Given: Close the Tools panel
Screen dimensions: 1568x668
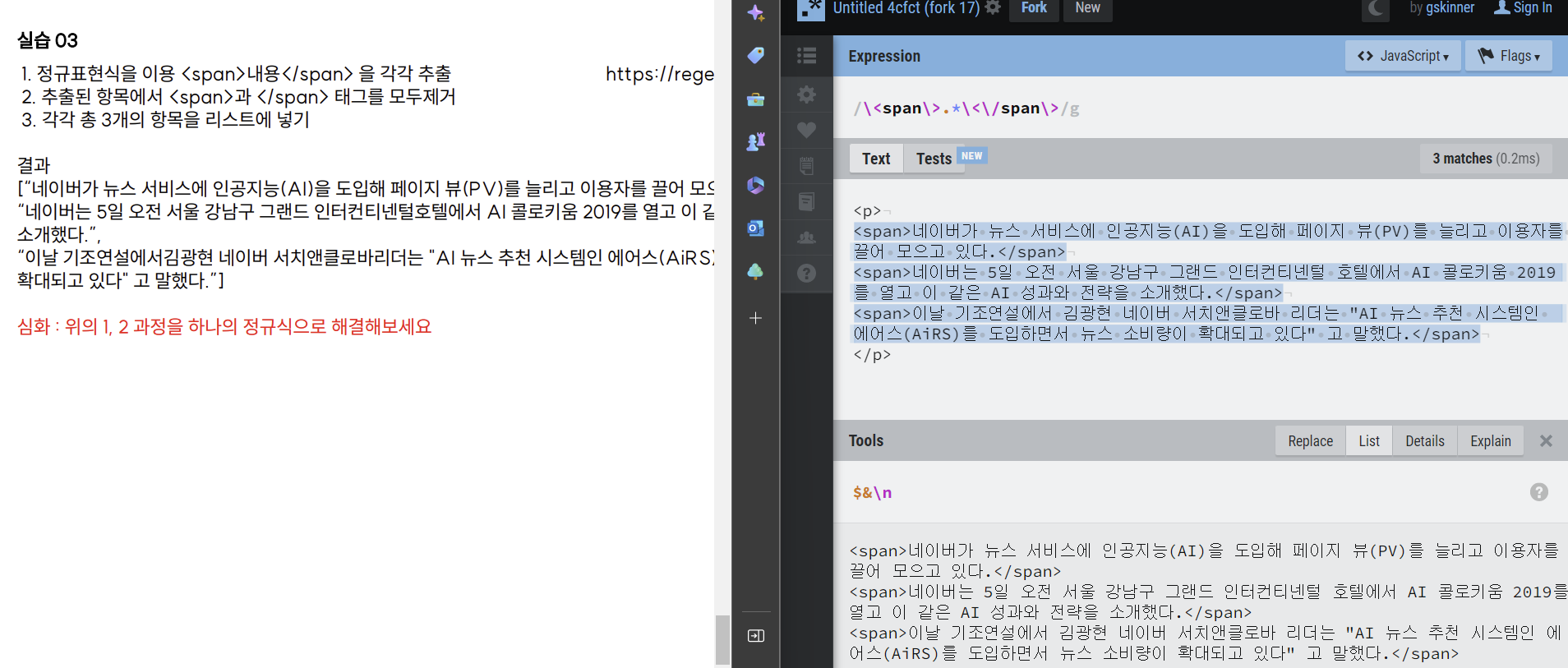Looking at the screenshot, I should coord(1546,441).
